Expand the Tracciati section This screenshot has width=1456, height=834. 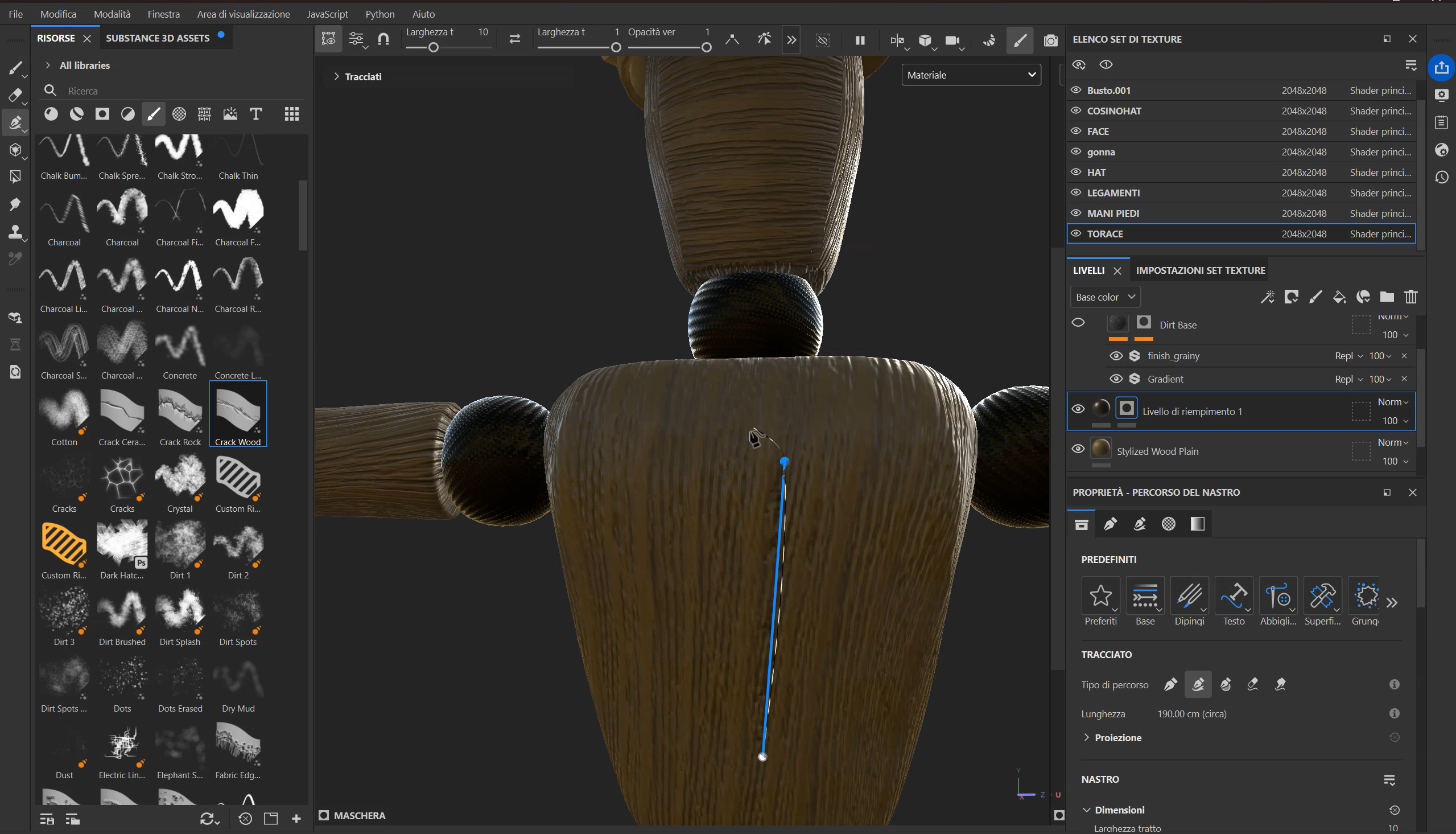click(x=336, y=76)
